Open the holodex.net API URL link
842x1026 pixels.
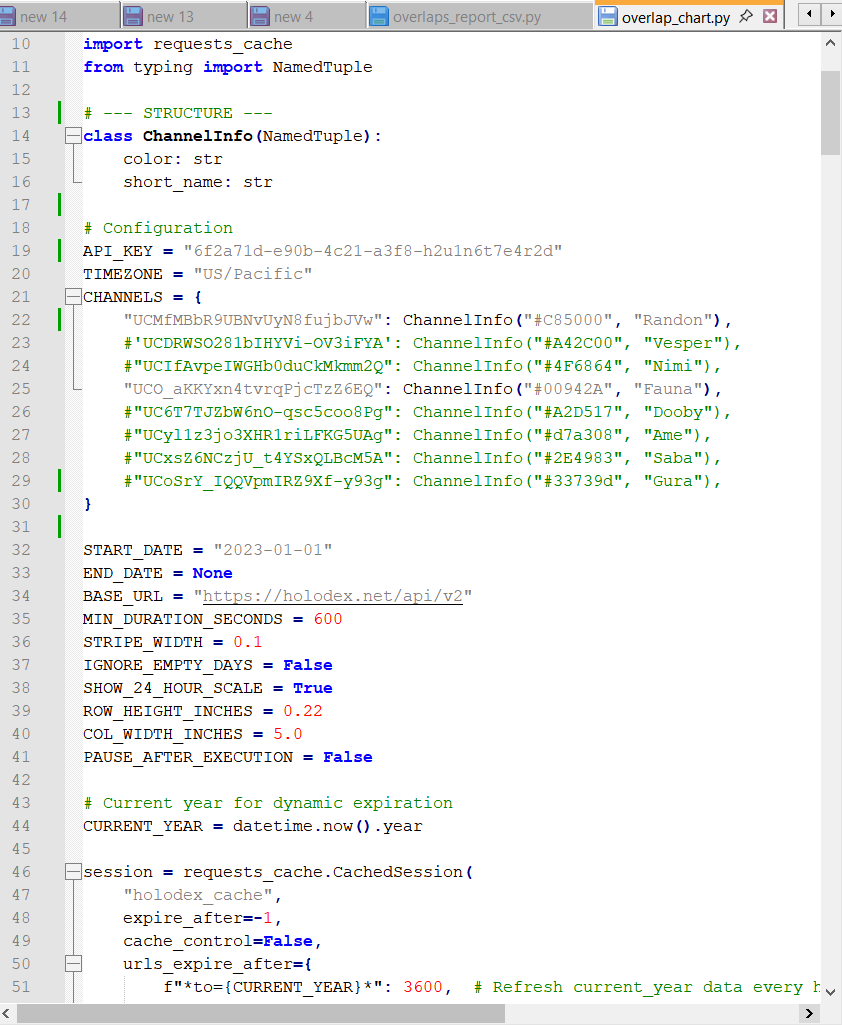[x=333, y=596]
